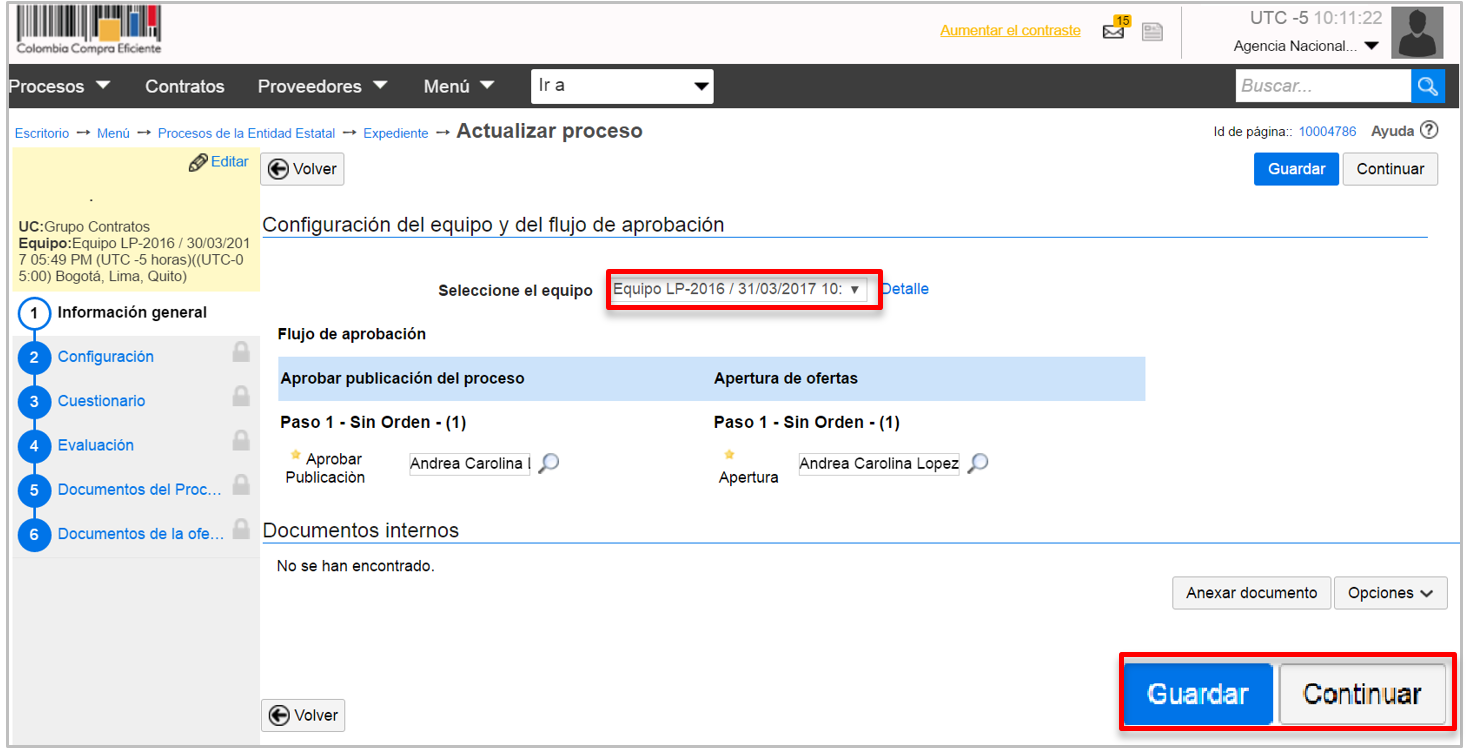This screenshot has width=1467, height=749.
Task: Expand the Agencia Nacional account dropdown
Action: (x=1306, y=46)
